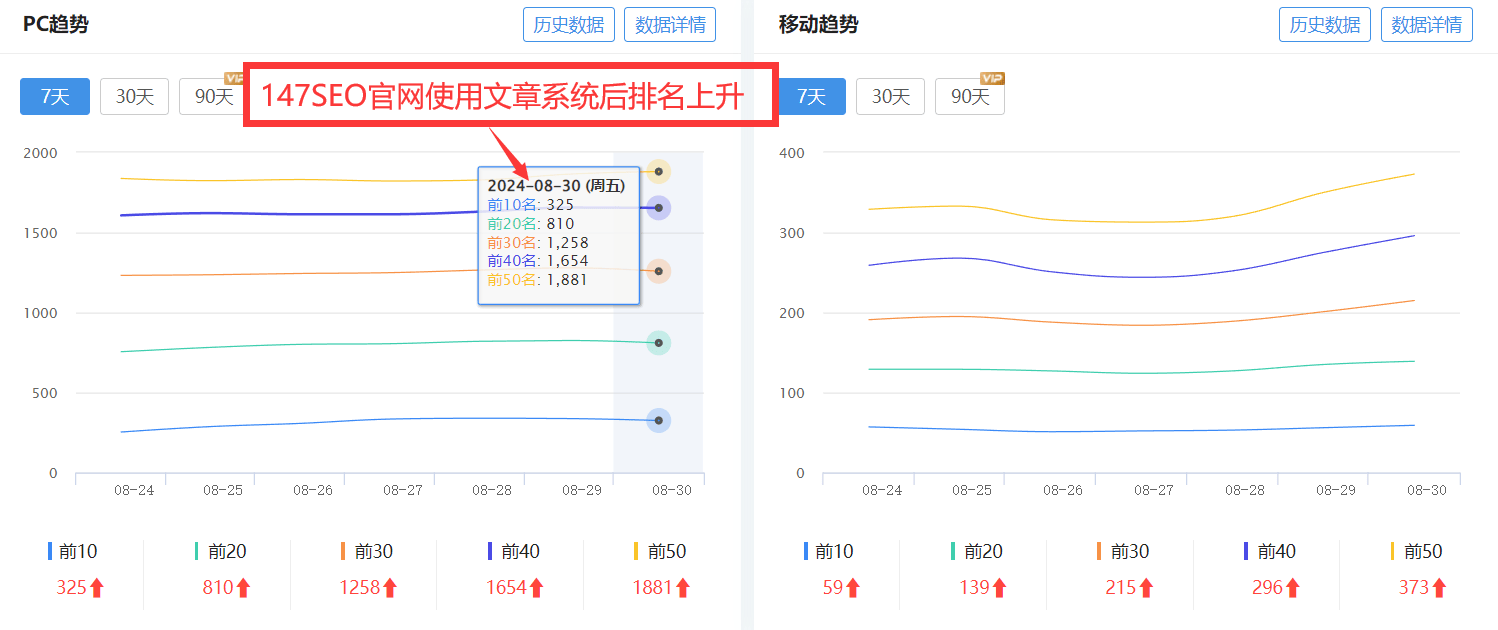Click red up arrow beside 1654
The height and width of the screenshot is (630, 1498).
(537, 588)
